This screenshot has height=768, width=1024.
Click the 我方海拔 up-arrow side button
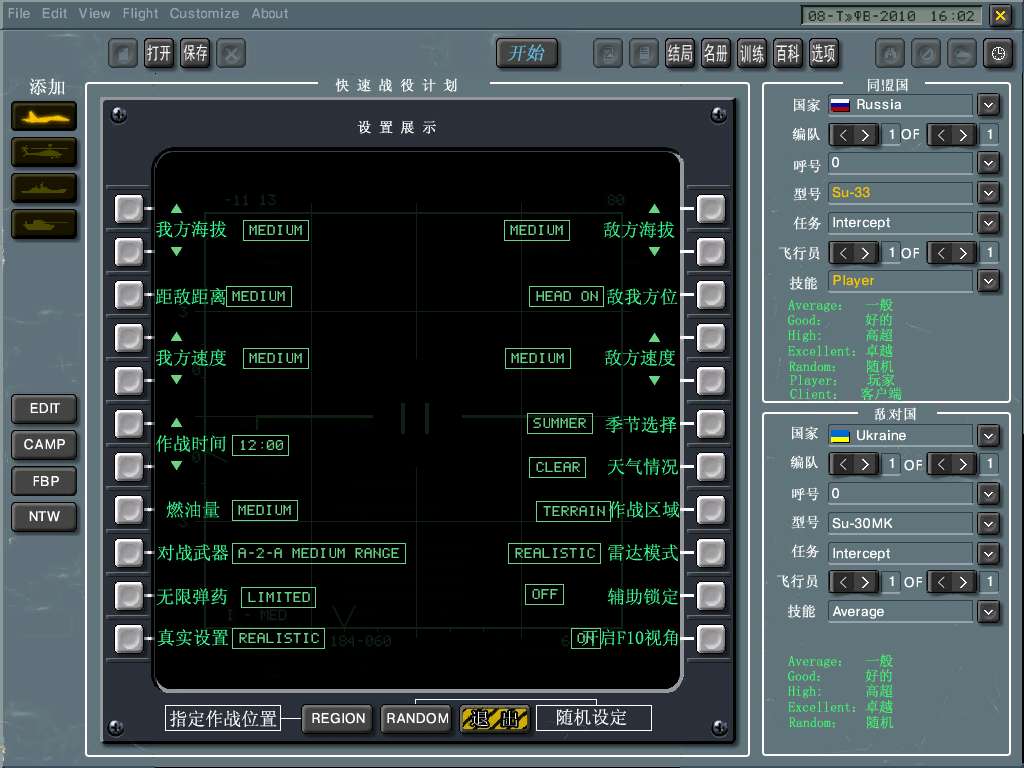coord(129,208)
